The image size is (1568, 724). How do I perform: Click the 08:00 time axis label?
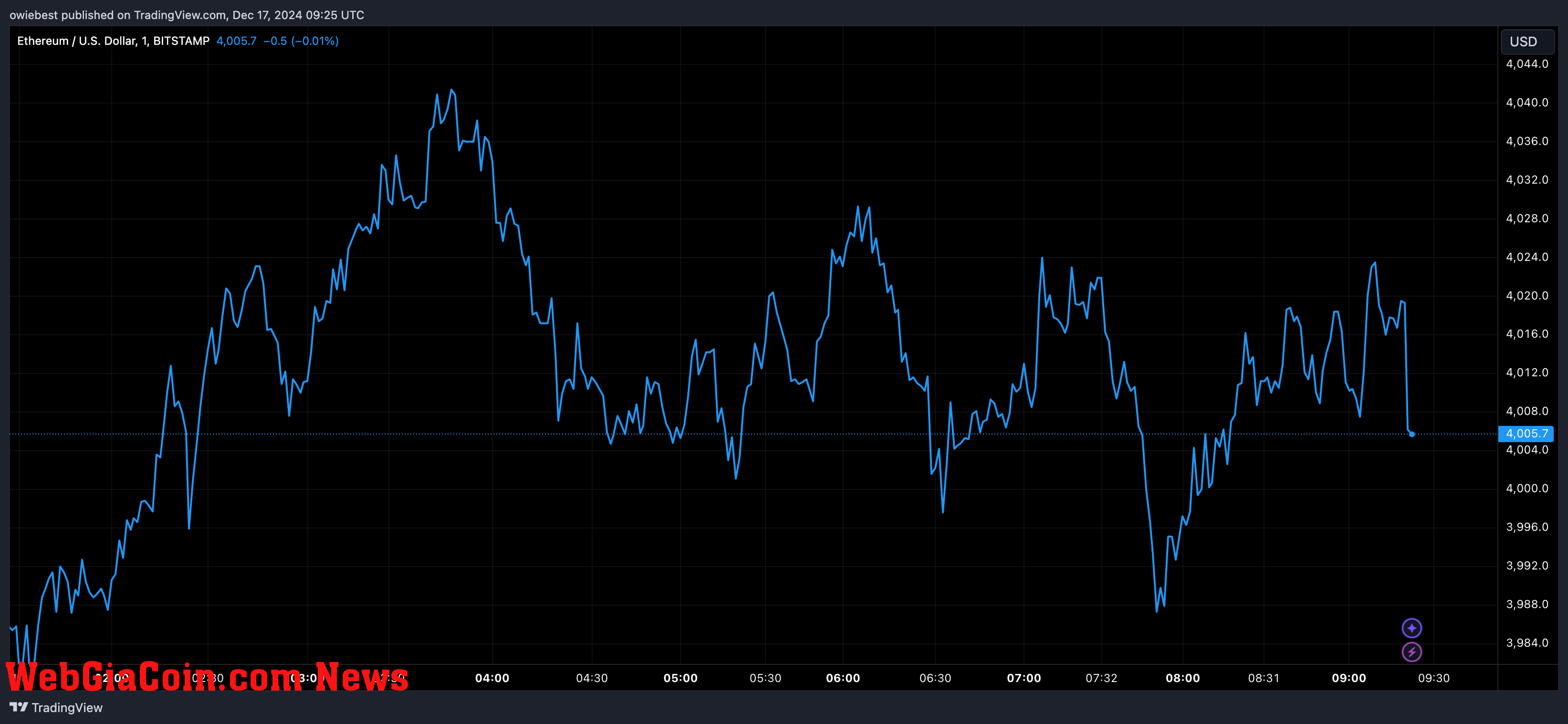[1183, 678]
